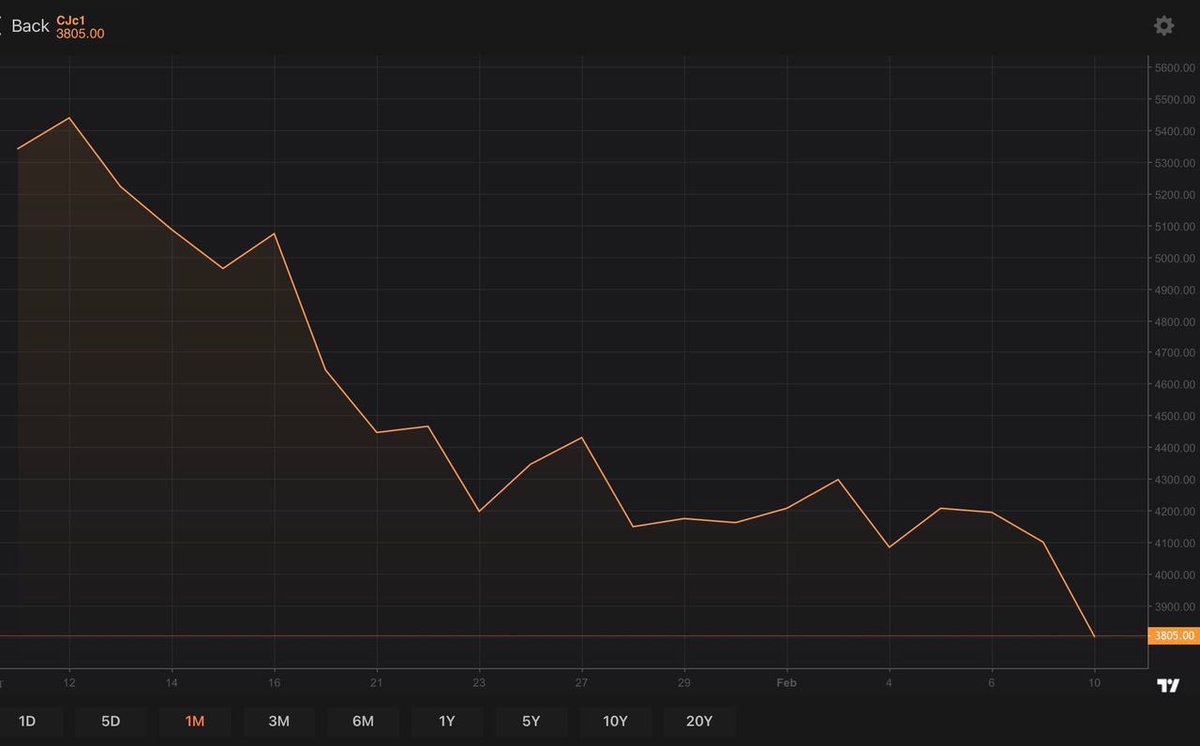Click the 4000.00 price axis label
Screen dimensions: 1200x746
click(1174, 575)
